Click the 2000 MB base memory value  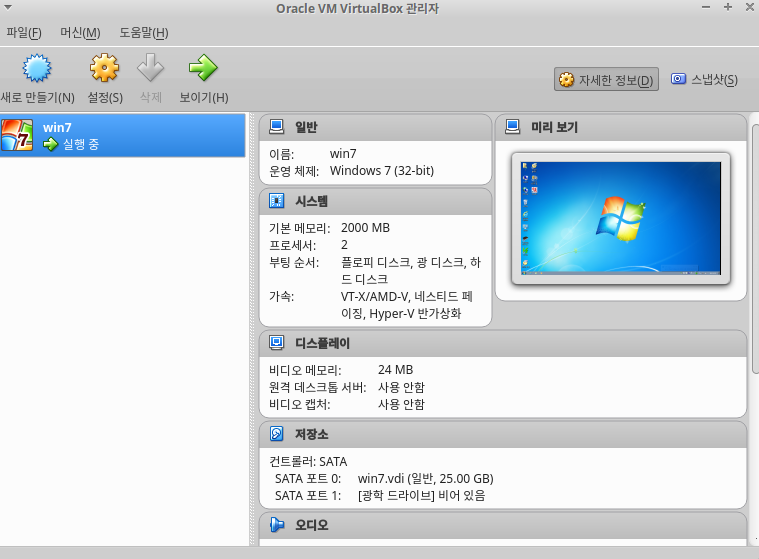coord(365,228)
